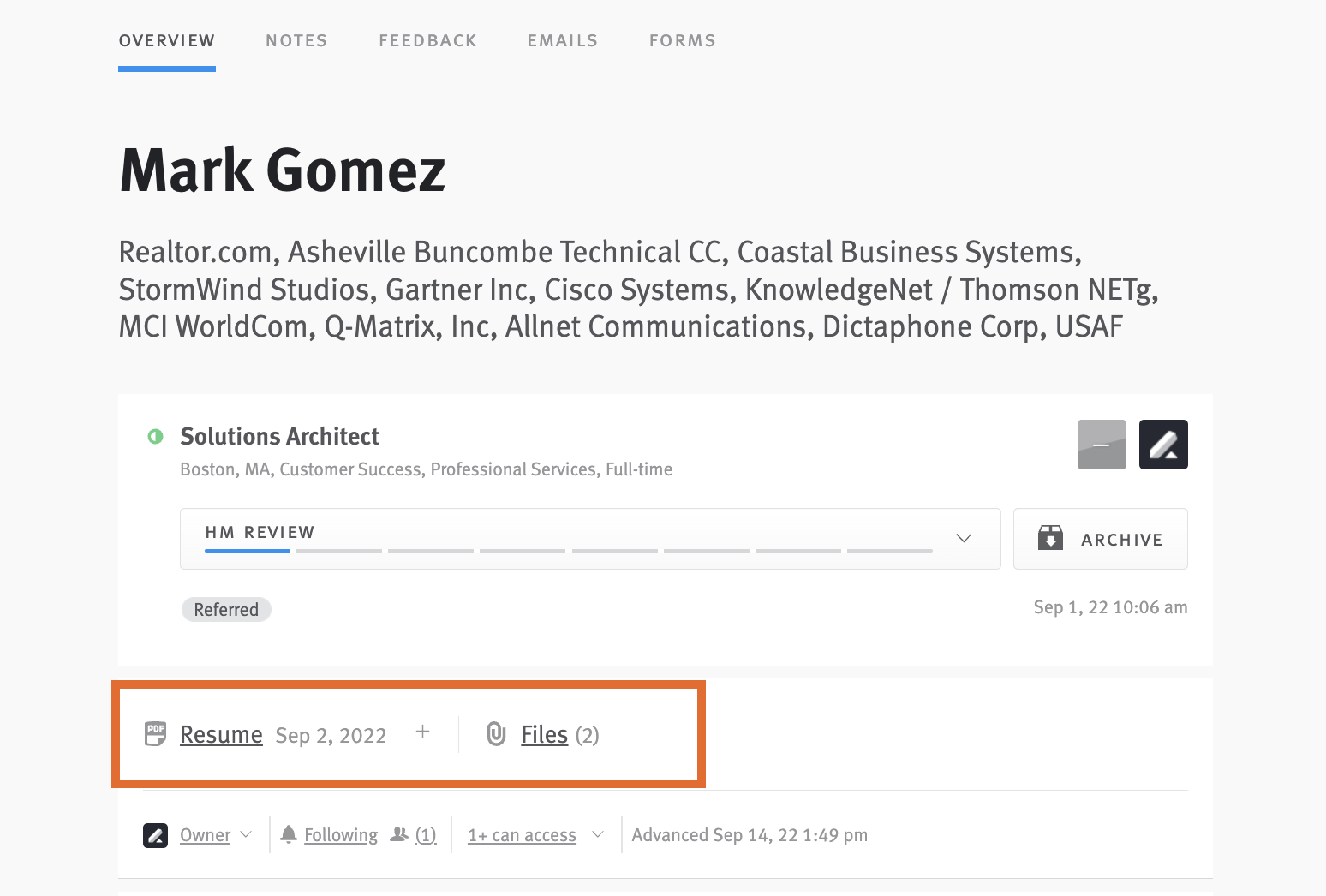Expand the access permissions chevron
The height and width of the screenshot is (896, 1326).
[598, 834]
